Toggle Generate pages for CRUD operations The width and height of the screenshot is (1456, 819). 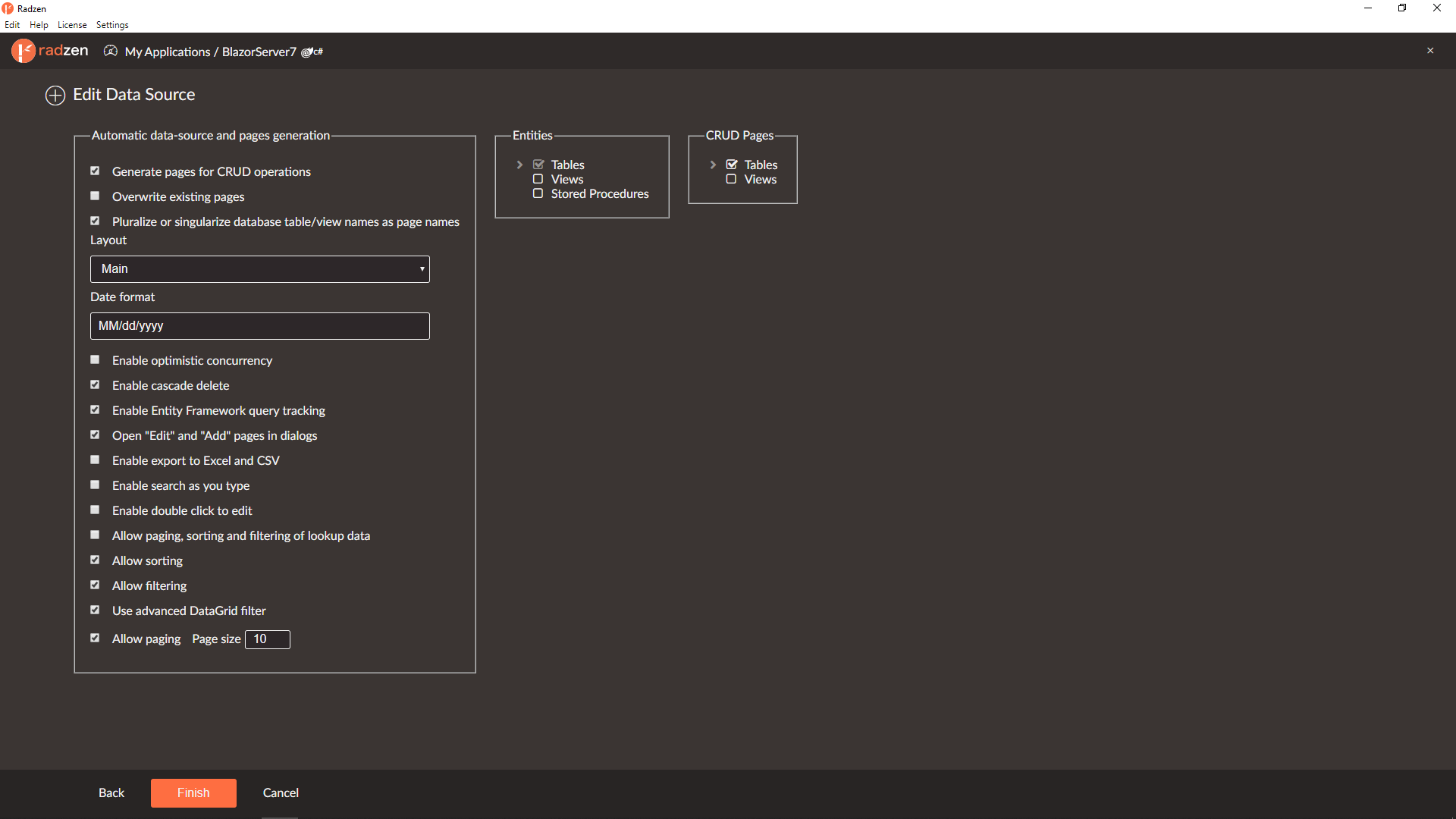click(x=95, y=171)
